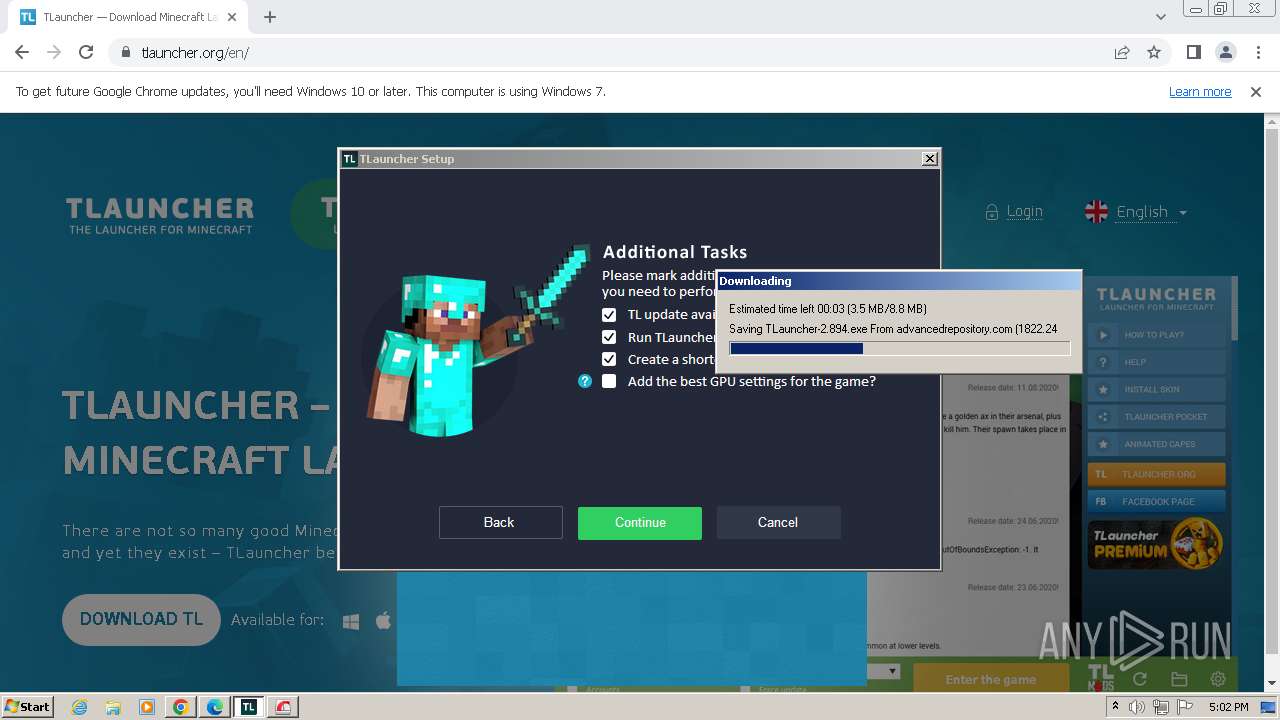This screenshot has height=720, width=1280.
Task: Toggle the Chrome side panel icon
Action: tap(1193, 52)
